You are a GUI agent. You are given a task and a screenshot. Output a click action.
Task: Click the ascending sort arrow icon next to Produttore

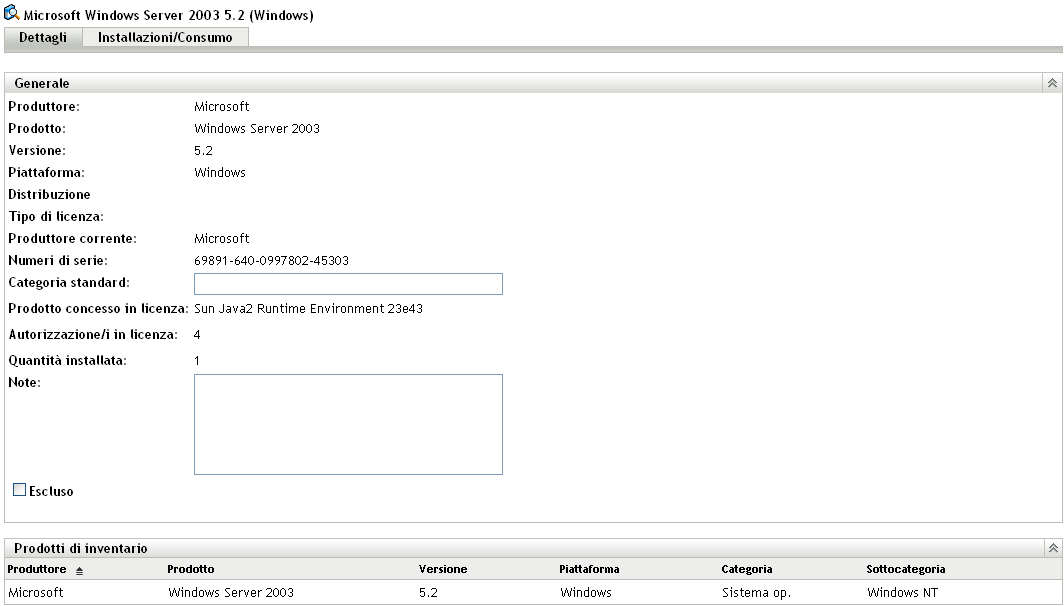79,571
